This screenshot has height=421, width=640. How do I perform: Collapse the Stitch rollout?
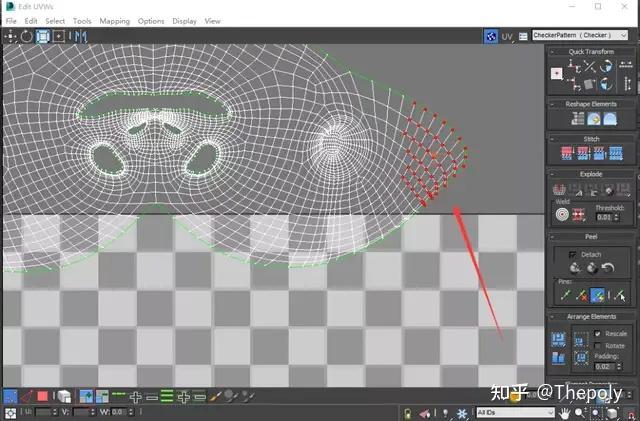click(x=552, y=139)
